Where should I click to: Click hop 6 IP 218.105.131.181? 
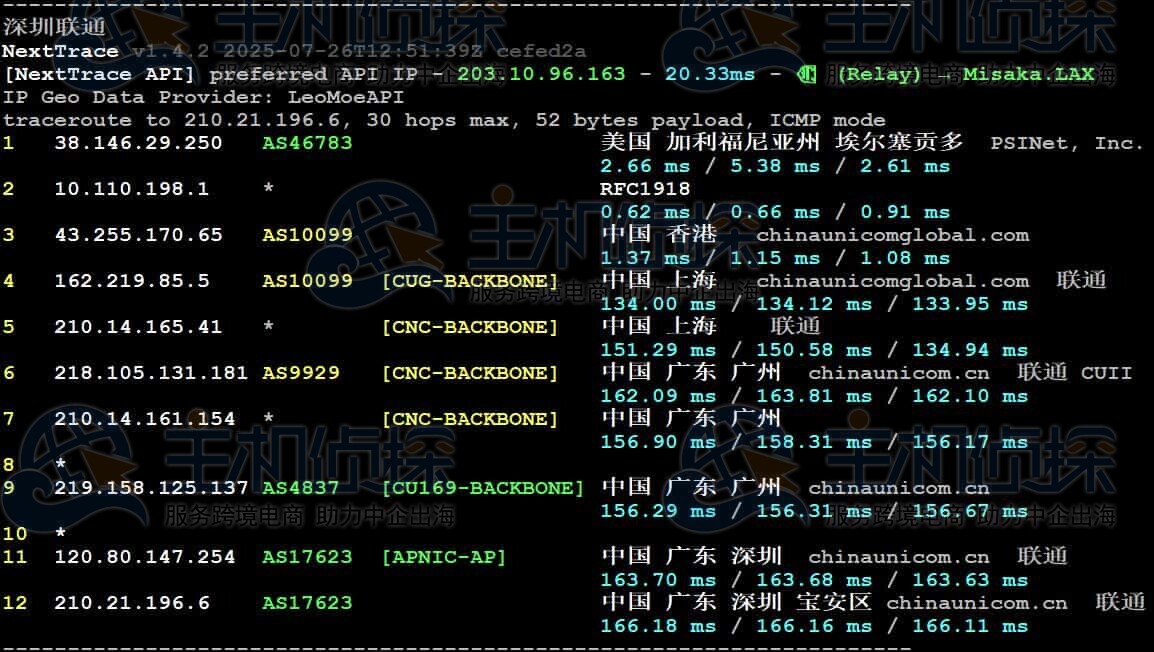[x=151, y=373]
